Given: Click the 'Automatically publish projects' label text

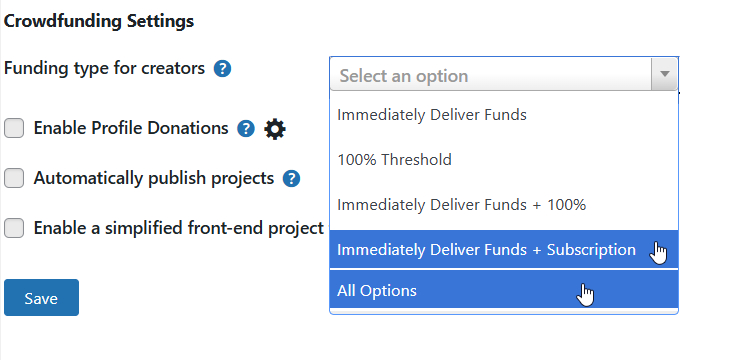Looking at the screenshot, I should coord(154,178).
